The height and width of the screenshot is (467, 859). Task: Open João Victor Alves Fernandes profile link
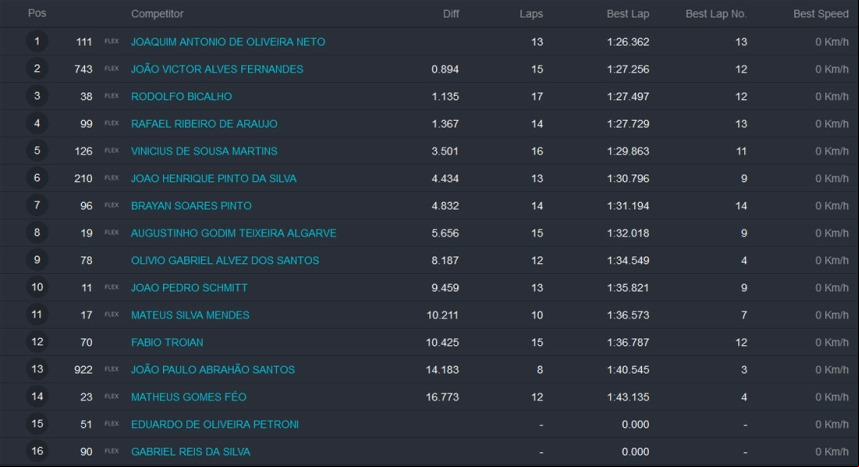[217, 69]
